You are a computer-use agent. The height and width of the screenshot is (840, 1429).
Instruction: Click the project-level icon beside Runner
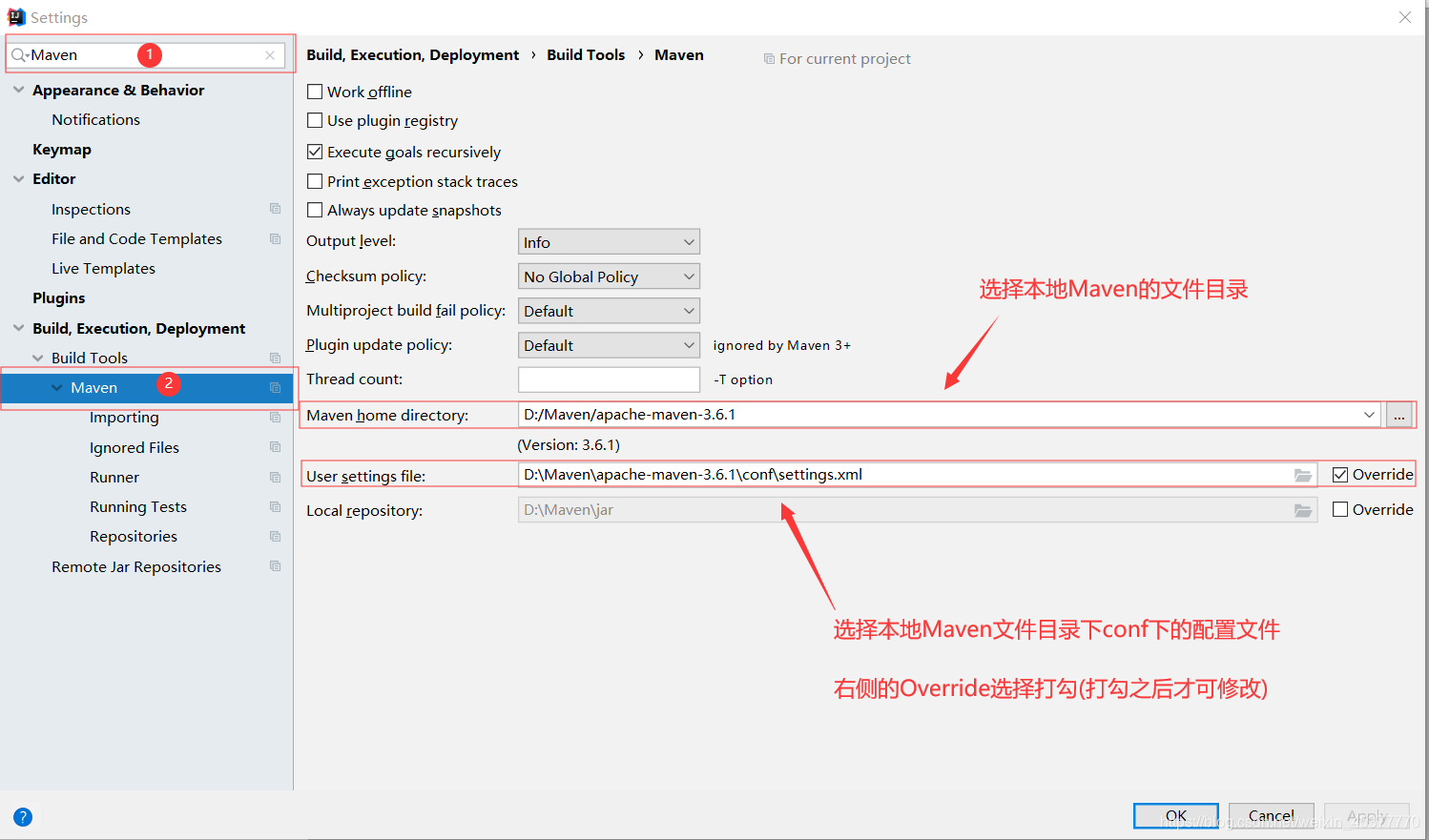pyautogui.click(x=275, y=477)
